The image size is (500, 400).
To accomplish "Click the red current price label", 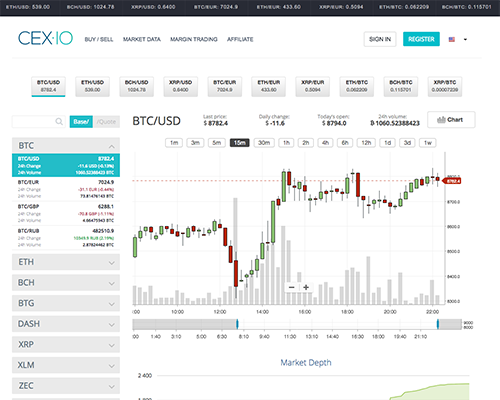I will [x=452, y=181].
